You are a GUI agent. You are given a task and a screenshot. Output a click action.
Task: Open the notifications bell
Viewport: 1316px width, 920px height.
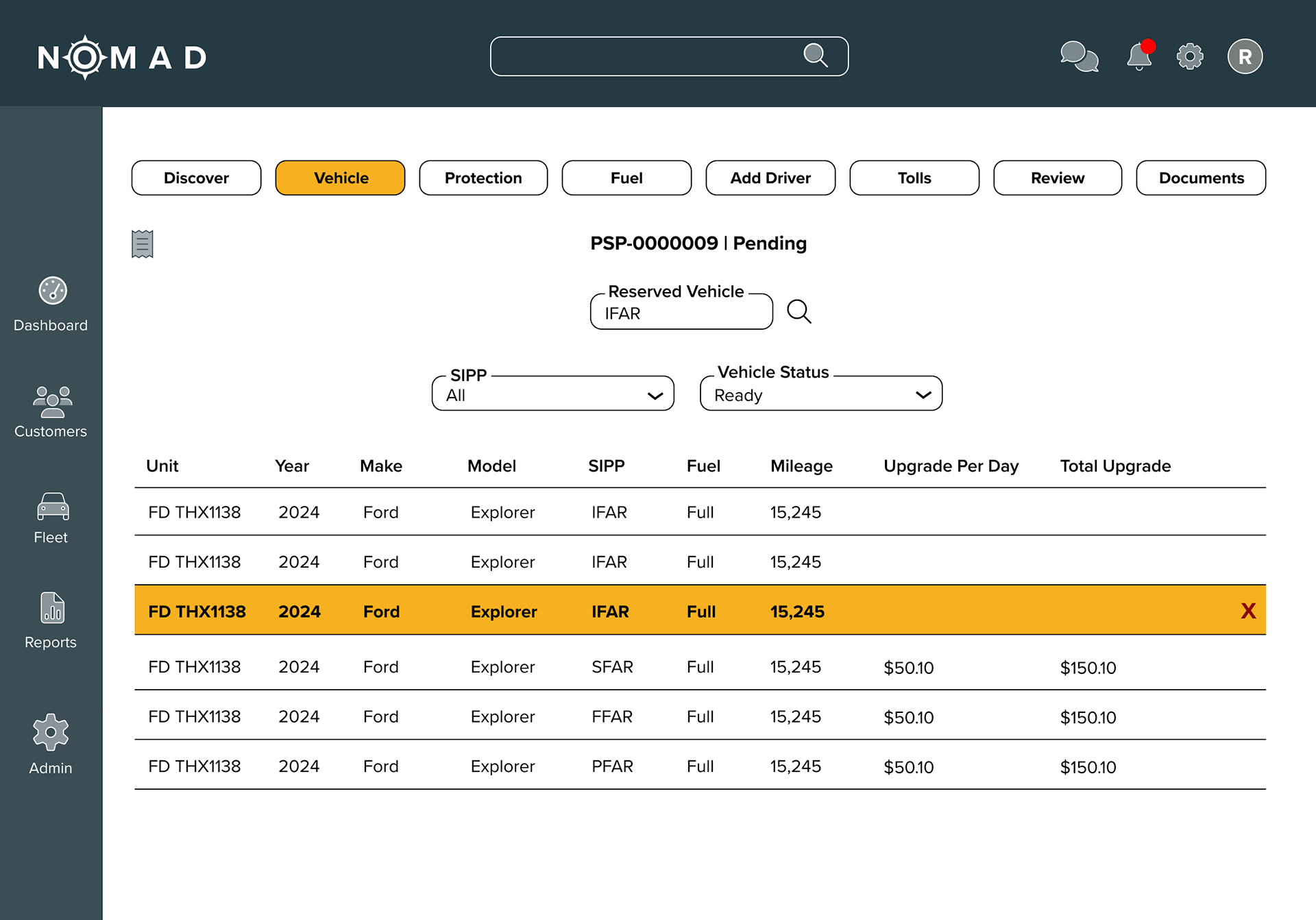coord(1139,57)
